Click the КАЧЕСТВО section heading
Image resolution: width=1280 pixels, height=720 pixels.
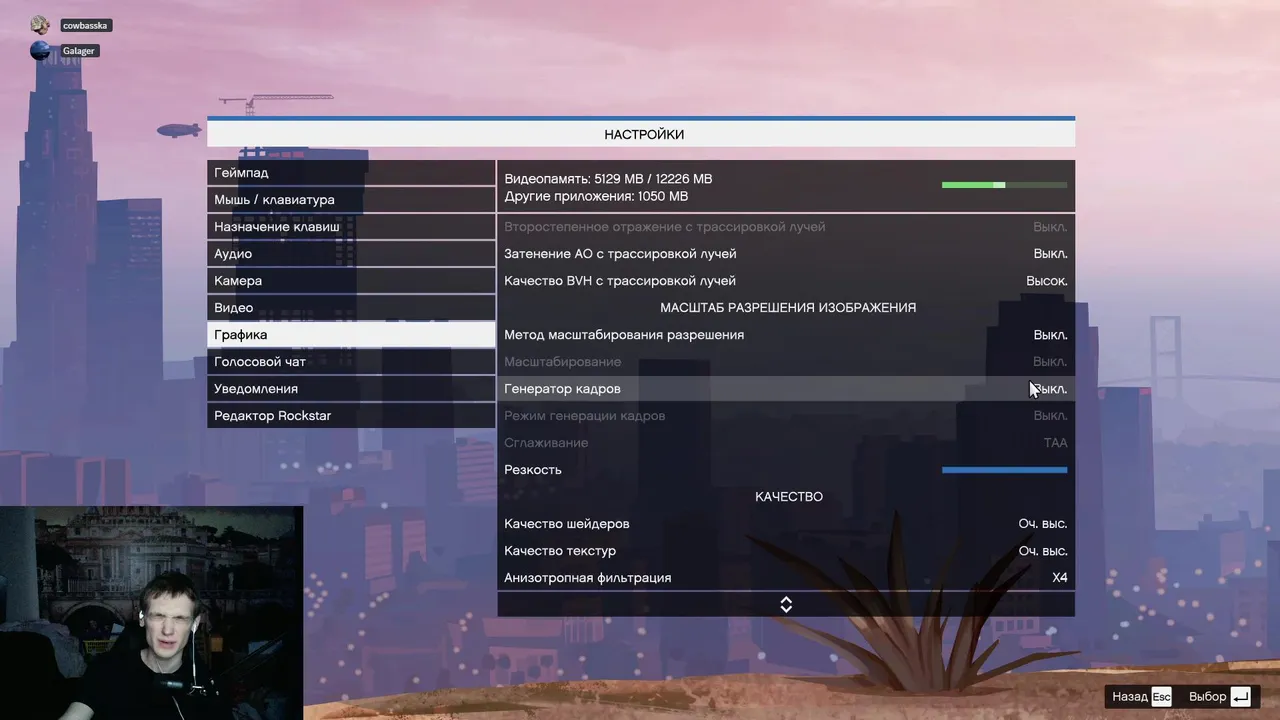coord(789,497)
